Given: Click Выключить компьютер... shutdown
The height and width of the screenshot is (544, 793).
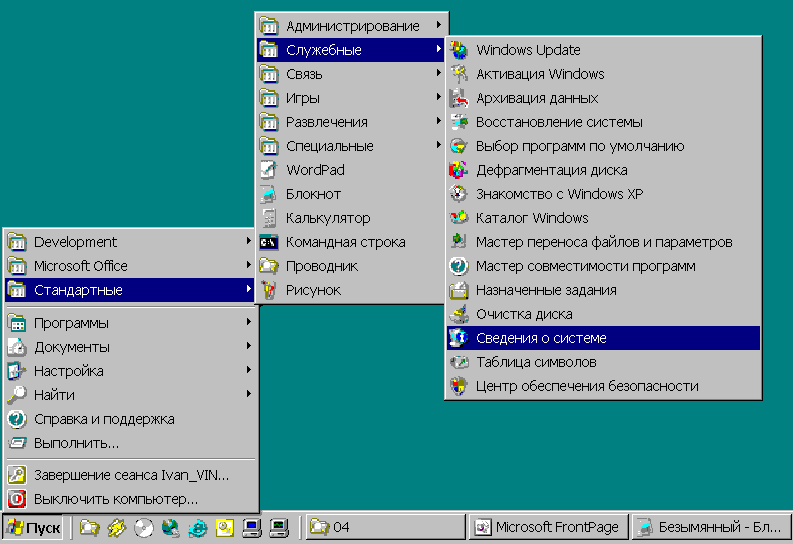Looking at the screenshot, I should (129, 499).
